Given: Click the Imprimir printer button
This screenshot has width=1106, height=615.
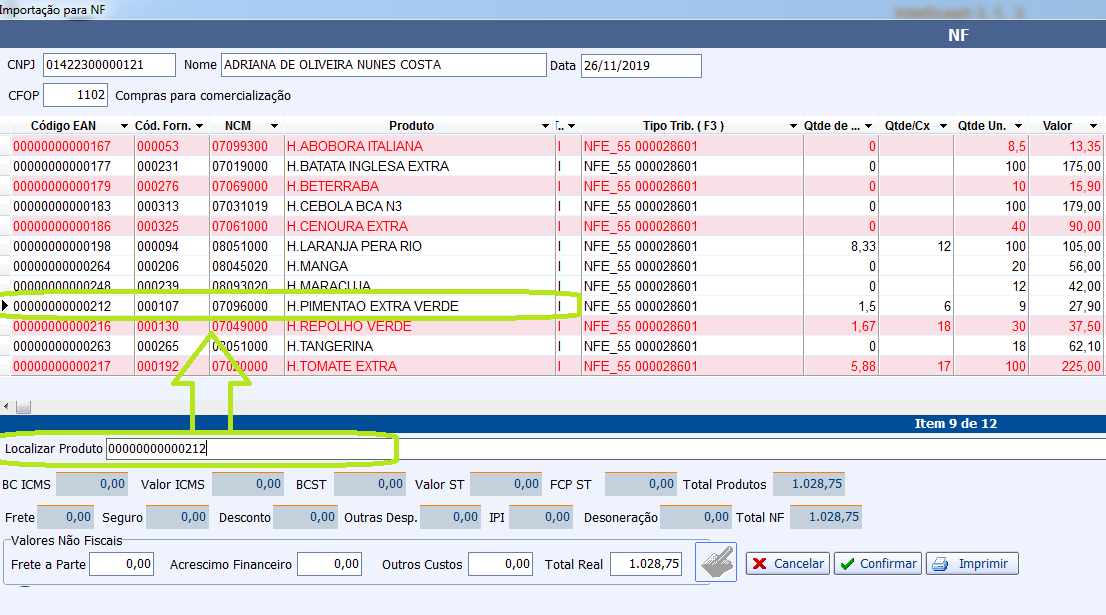Looking at the screenshot, I should (x=972, y=564).
